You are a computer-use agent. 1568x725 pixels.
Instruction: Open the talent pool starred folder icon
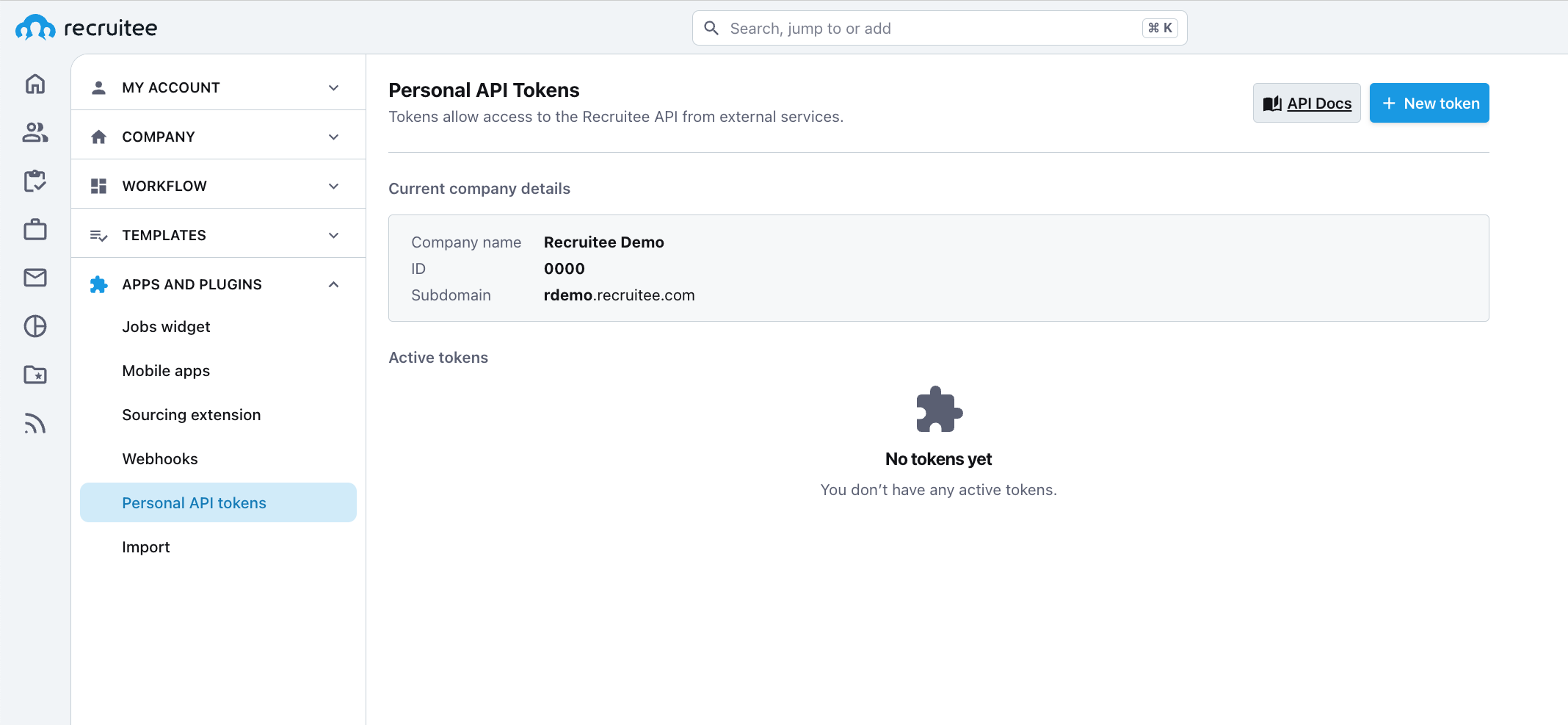[35, 375]
